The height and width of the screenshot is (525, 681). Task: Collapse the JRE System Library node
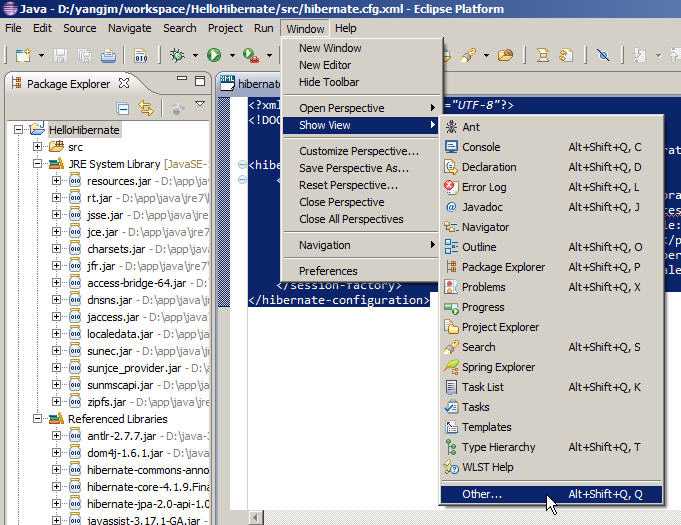click(37, 164)
